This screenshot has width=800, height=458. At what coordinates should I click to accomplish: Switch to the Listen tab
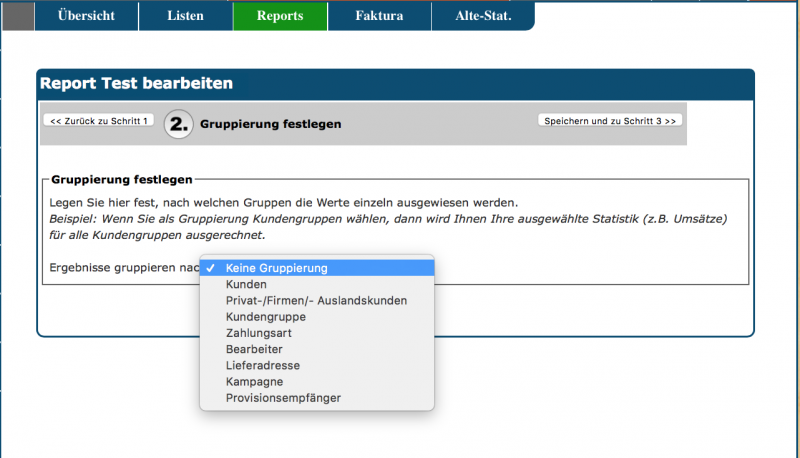tap(185, 16)
